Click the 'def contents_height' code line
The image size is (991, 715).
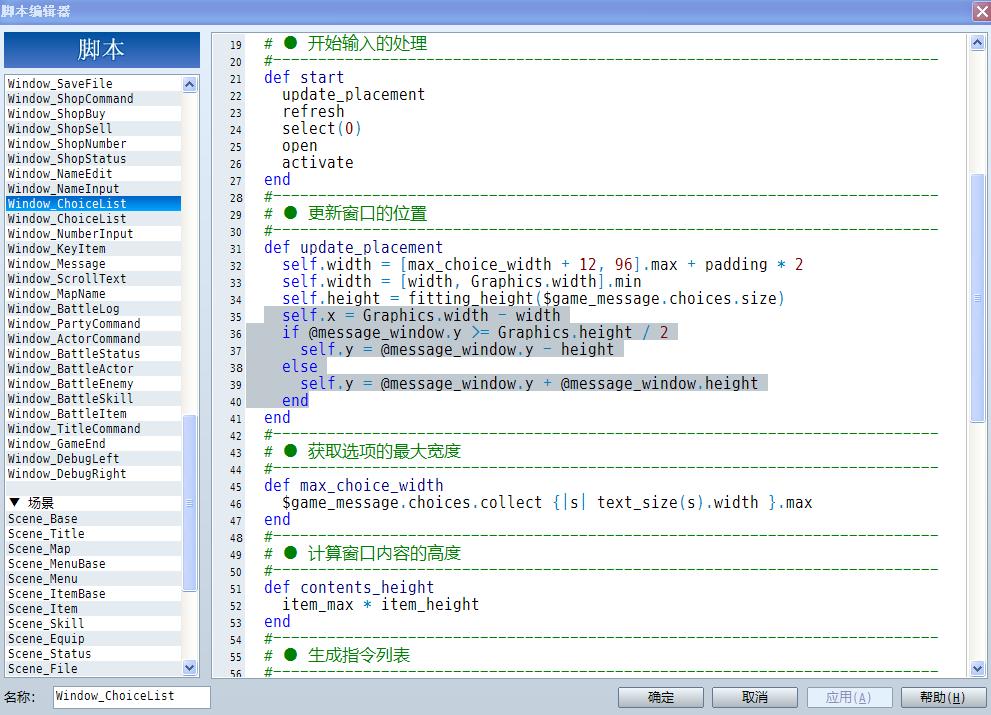[x=349, y=588]
